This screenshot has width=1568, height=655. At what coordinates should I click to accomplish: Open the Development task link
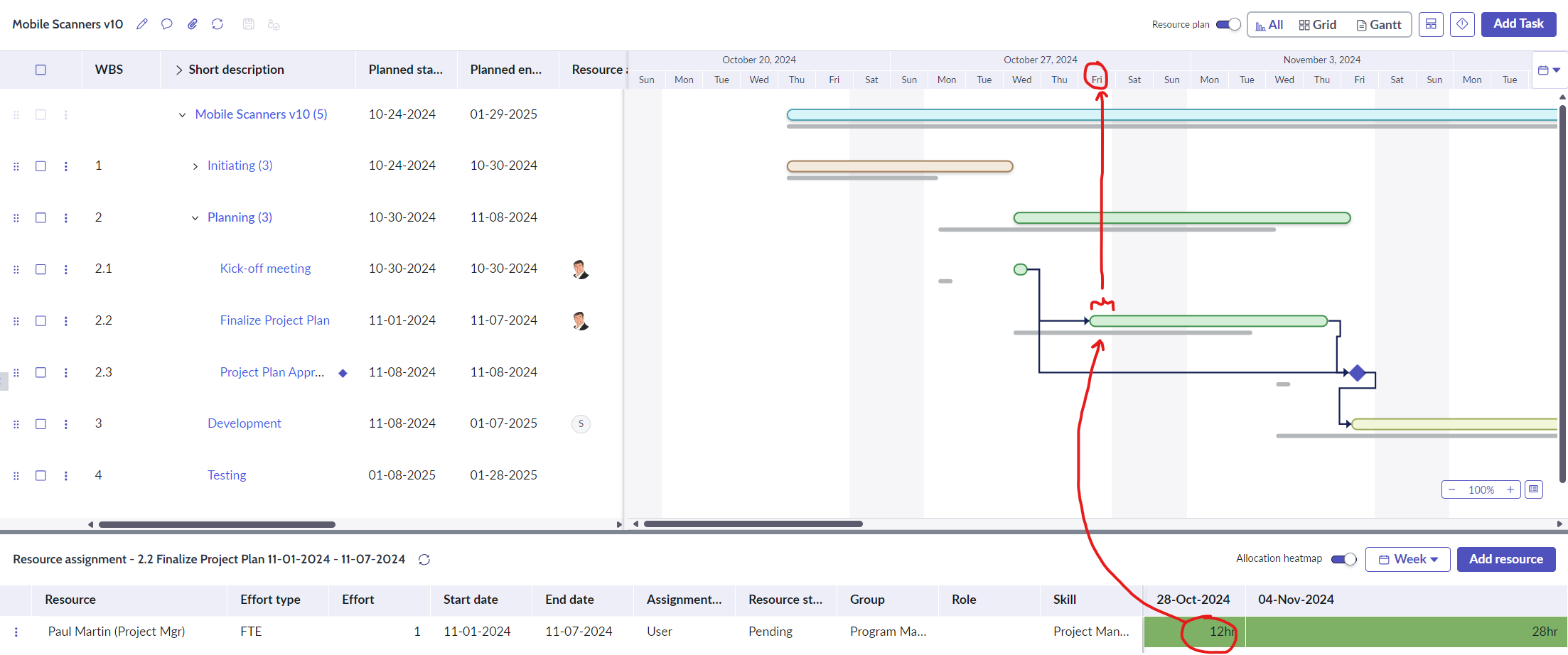tap(244, 423)
